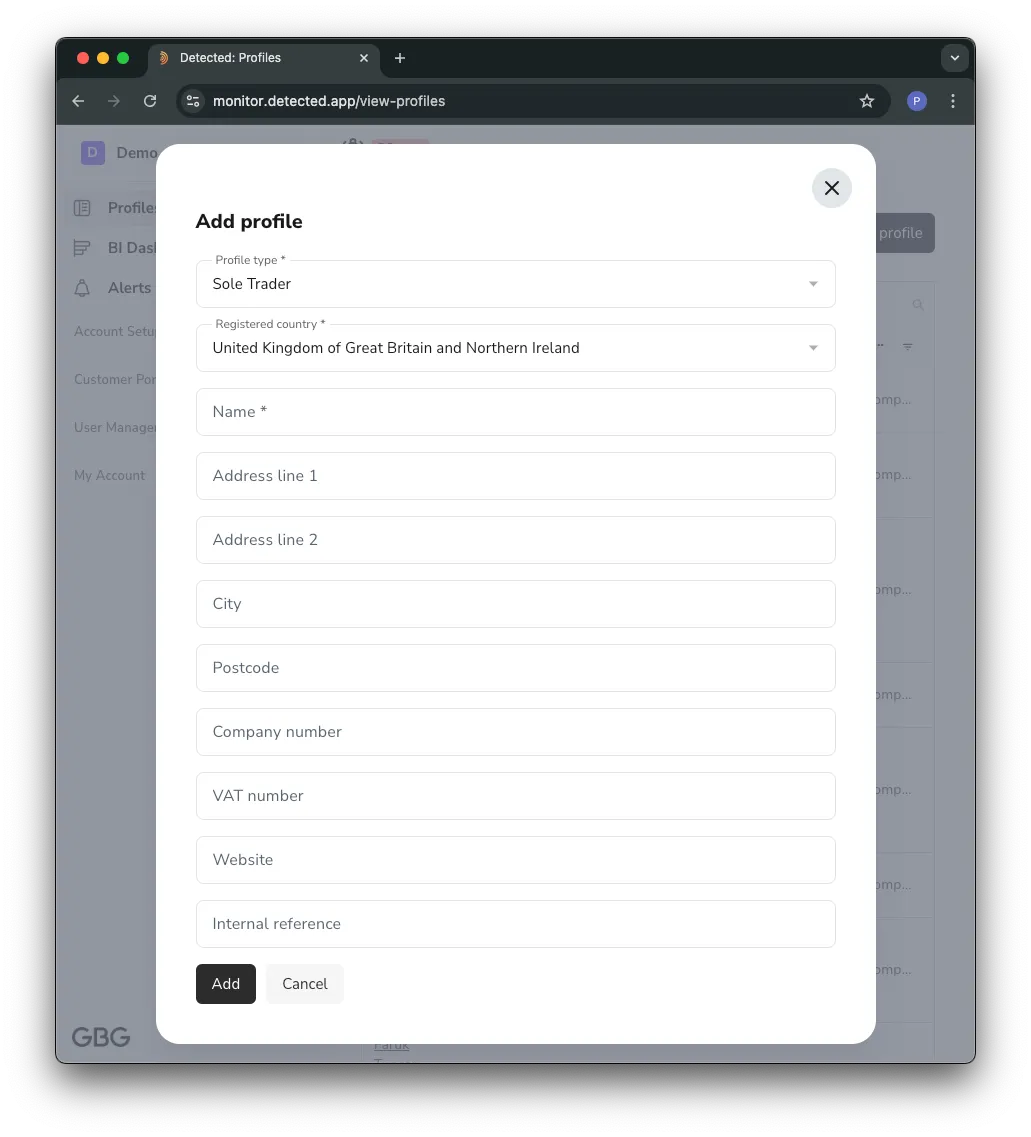Open Customer Portal in sidebar
Screen dimensions: 1031x1137
[x=115, y=379]
